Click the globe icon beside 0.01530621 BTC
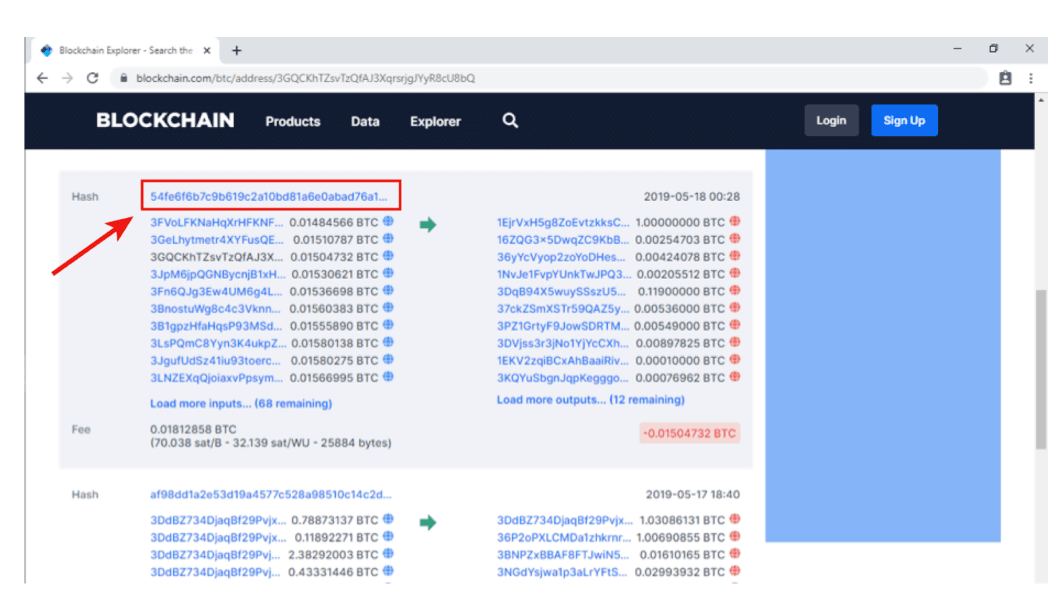Viewport: 1052px width, 592px height. 388,274
